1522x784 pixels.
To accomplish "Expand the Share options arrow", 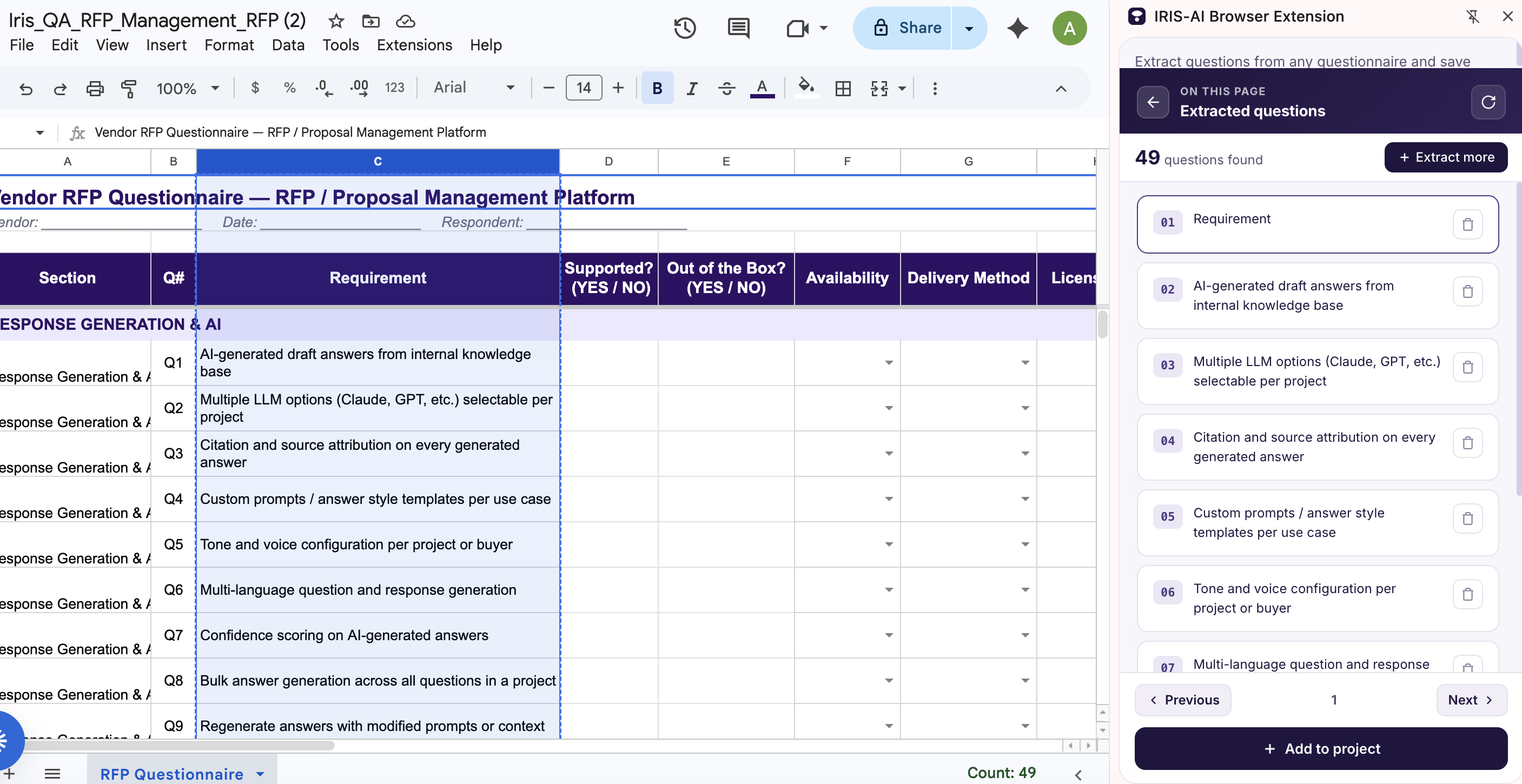I will [x=969, y=28].
